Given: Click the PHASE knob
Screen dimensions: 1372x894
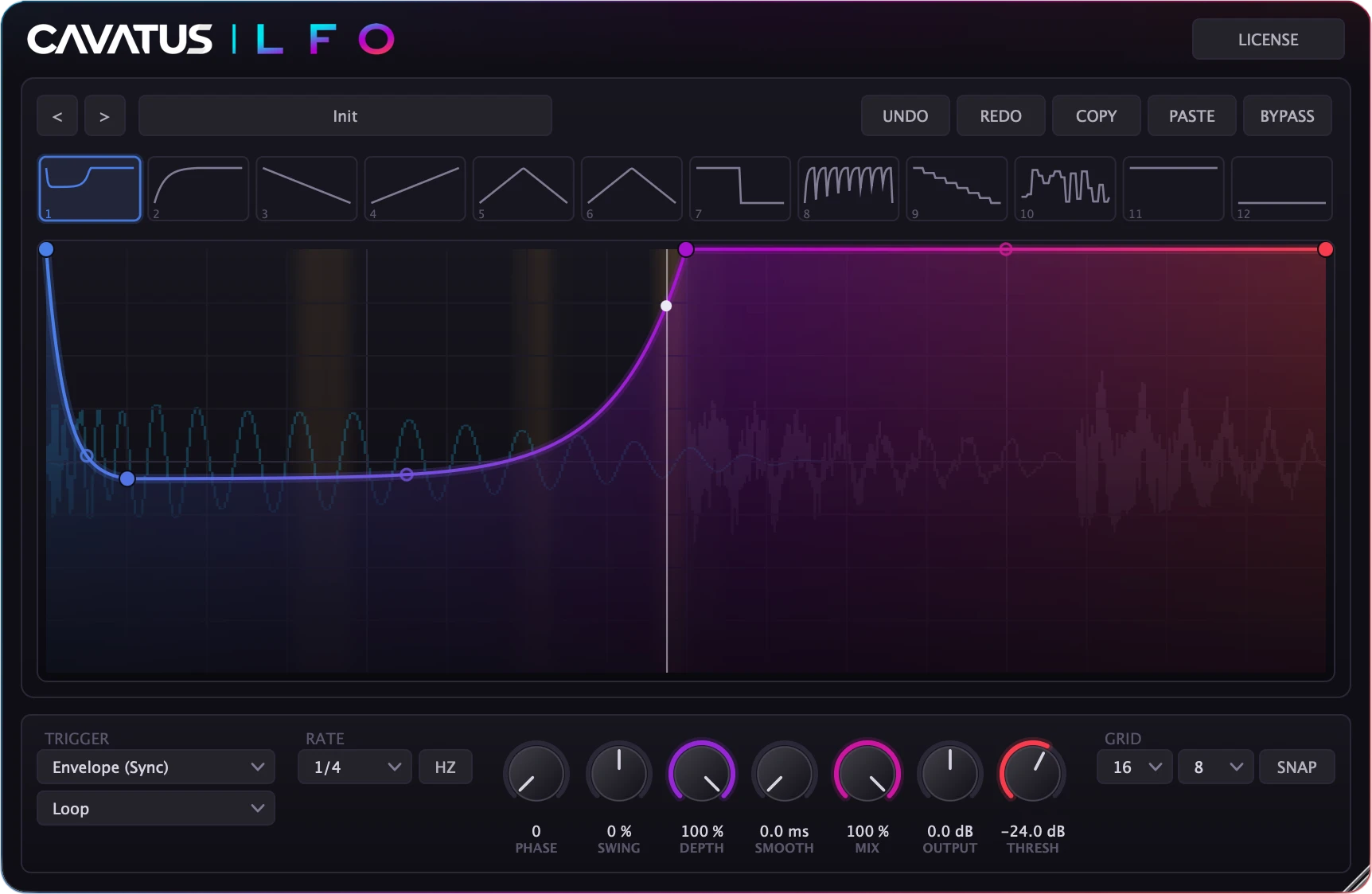Looking at the screenshot, I should [536, 773].
